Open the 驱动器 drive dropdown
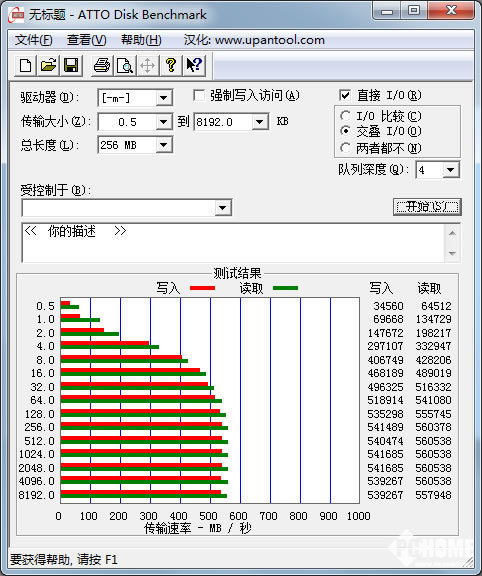Screen dimensions: 482x576 pos(163,98)
